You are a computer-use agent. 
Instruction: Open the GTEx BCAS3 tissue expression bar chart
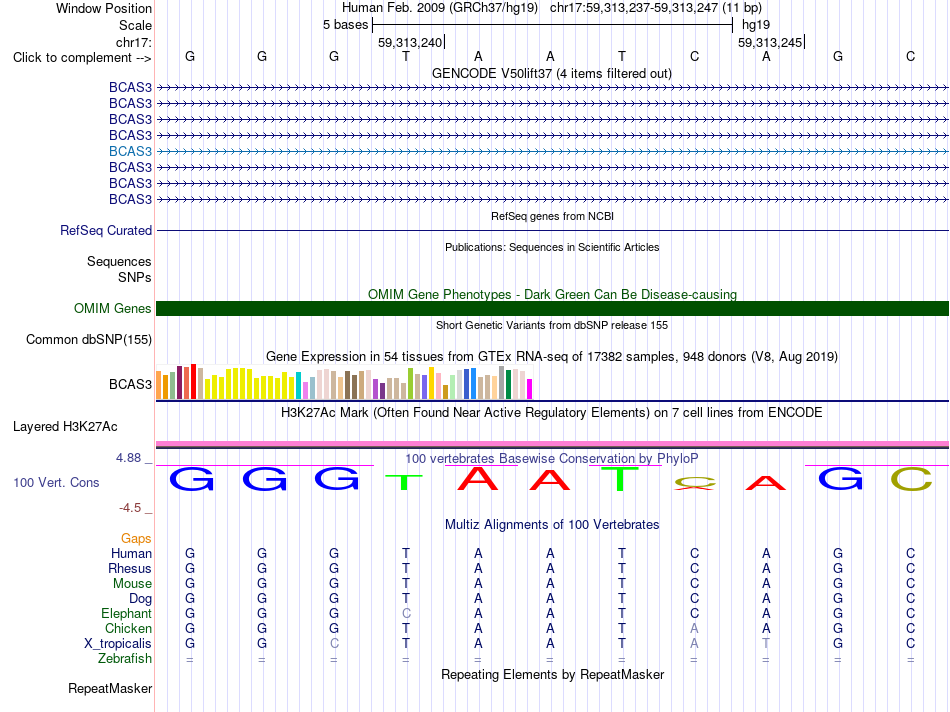point(344,382)
